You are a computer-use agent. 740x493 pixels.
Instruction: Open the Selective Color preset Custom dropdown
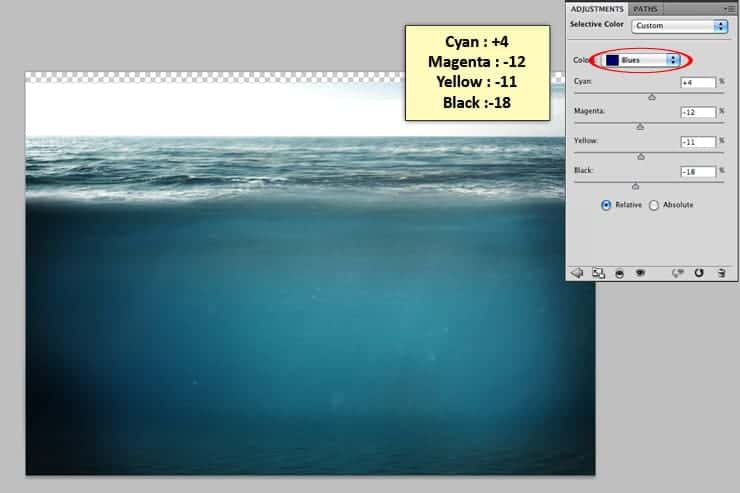pyautogui.click(x=680, y=26)
